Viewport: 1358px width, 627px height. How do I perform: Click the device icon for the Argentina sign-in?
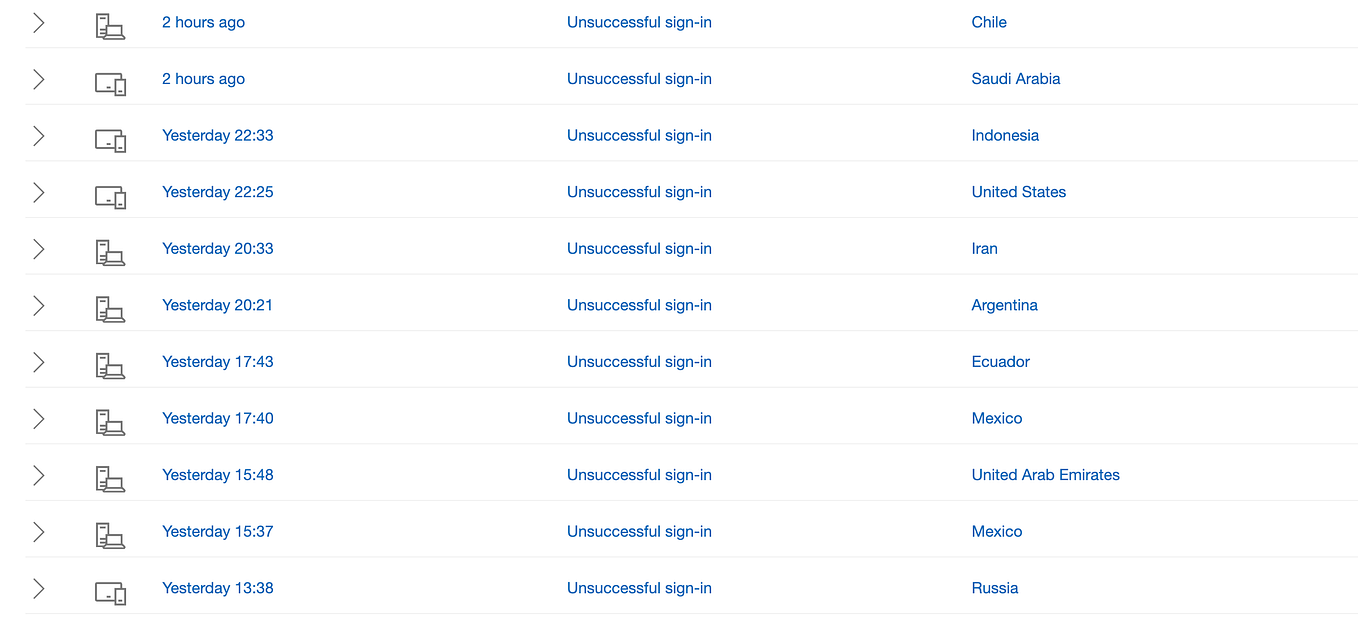pos(110,309)
